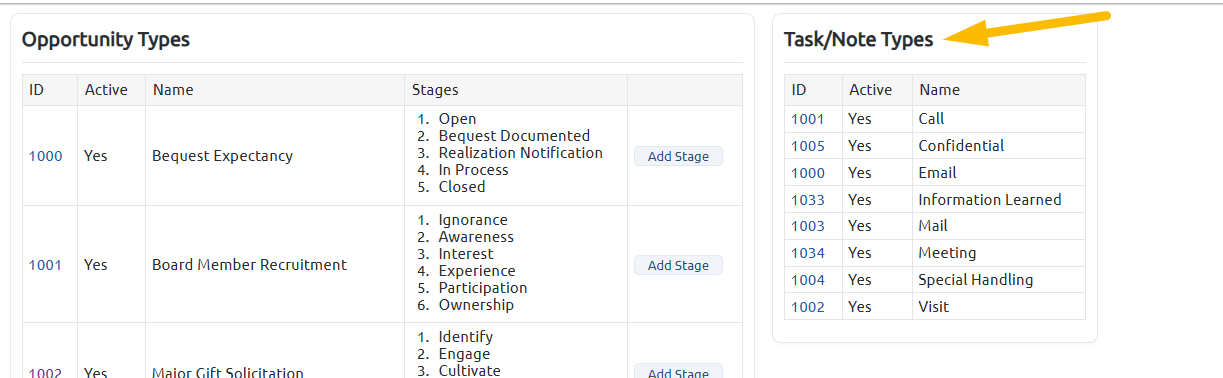1223x378 pixels.
Task: Click Opportunity Types Active column header
Action: (111, 90)
